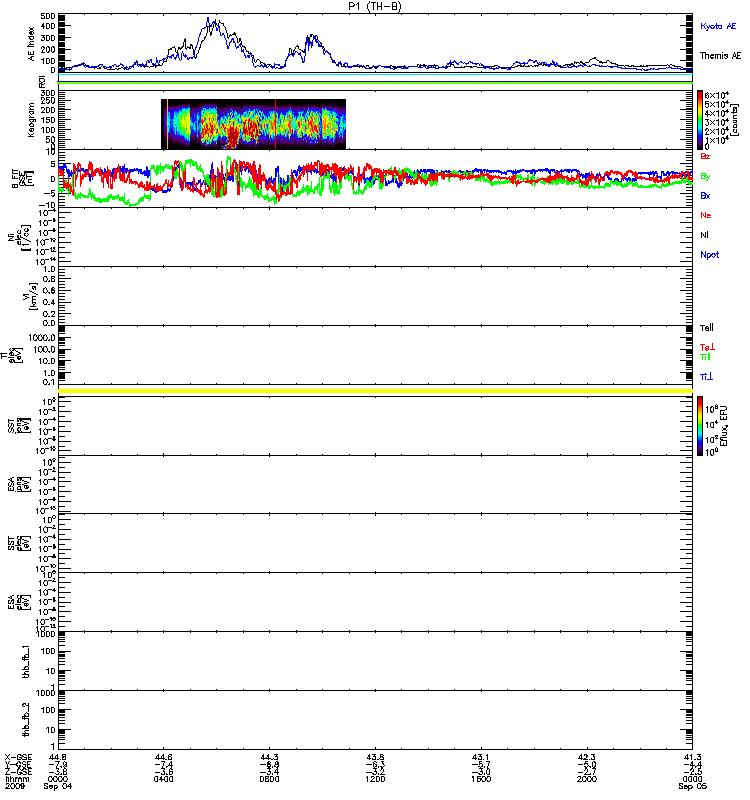Viewport: 750px width, 800px height.
Task: Click the X-GSE value 43.1
Action: tap(481, 757)
